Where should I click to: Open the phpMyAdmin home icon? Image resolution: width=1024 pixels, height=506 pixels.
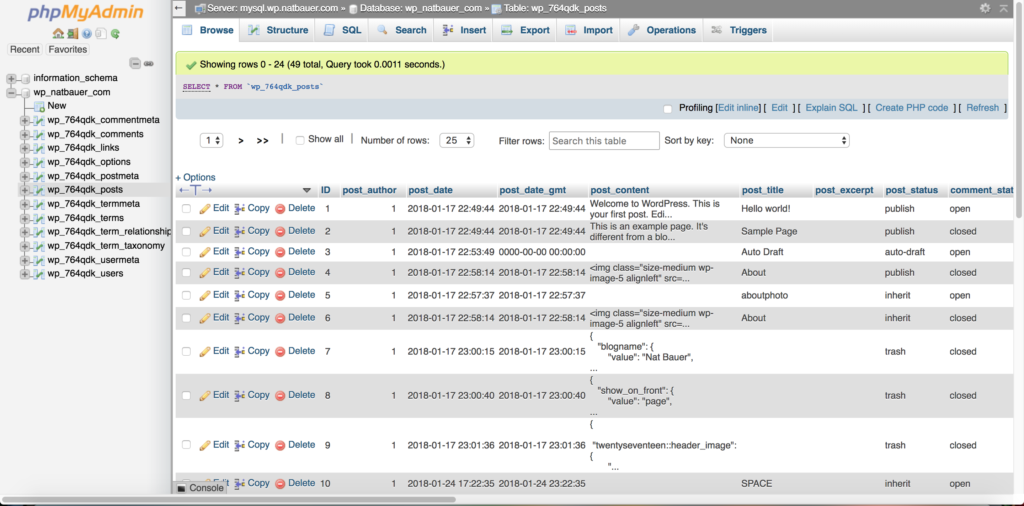(58, 33)
